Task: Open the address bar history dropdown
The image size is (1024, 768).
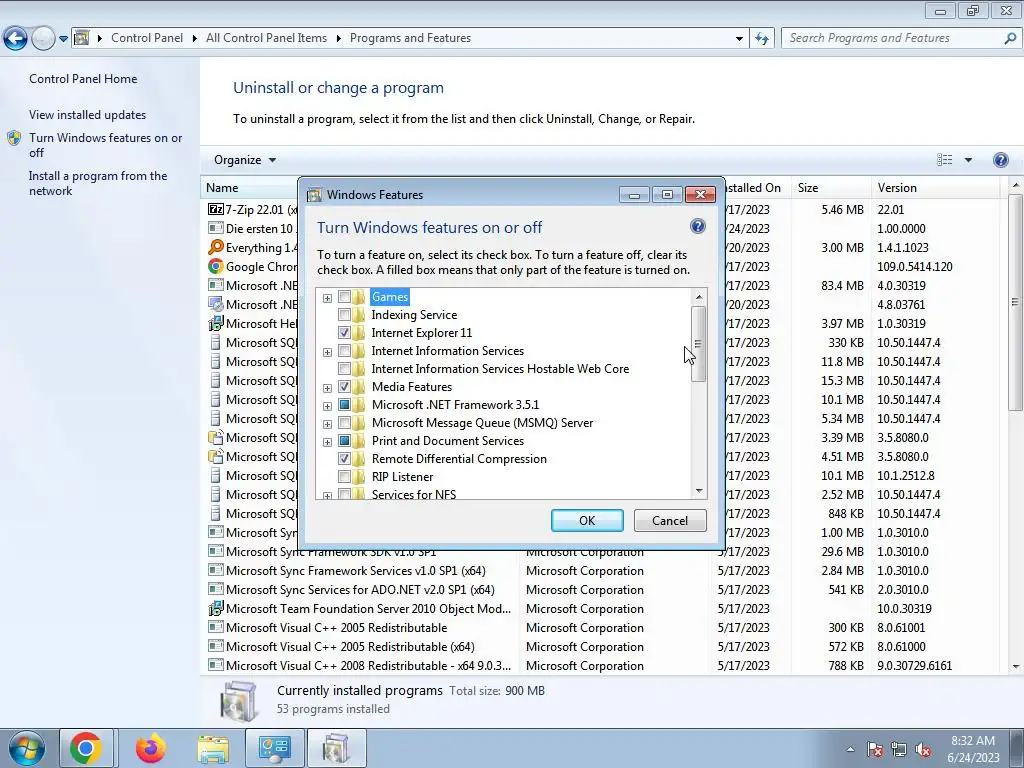Action: pyautogui.click(x=739, y=39)
